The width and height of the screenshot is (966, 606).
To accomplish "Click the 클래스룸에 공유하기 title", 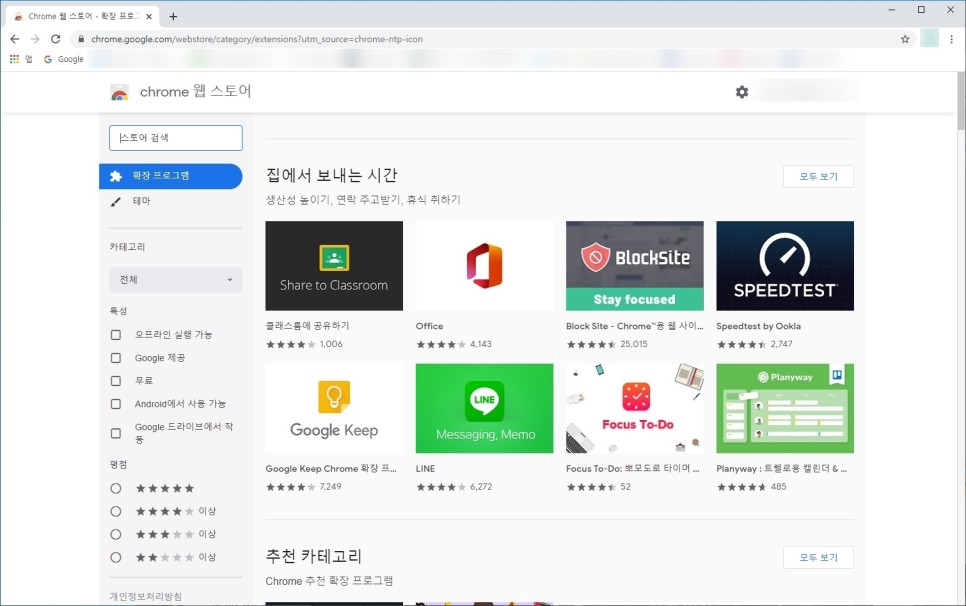I will 307,326.
